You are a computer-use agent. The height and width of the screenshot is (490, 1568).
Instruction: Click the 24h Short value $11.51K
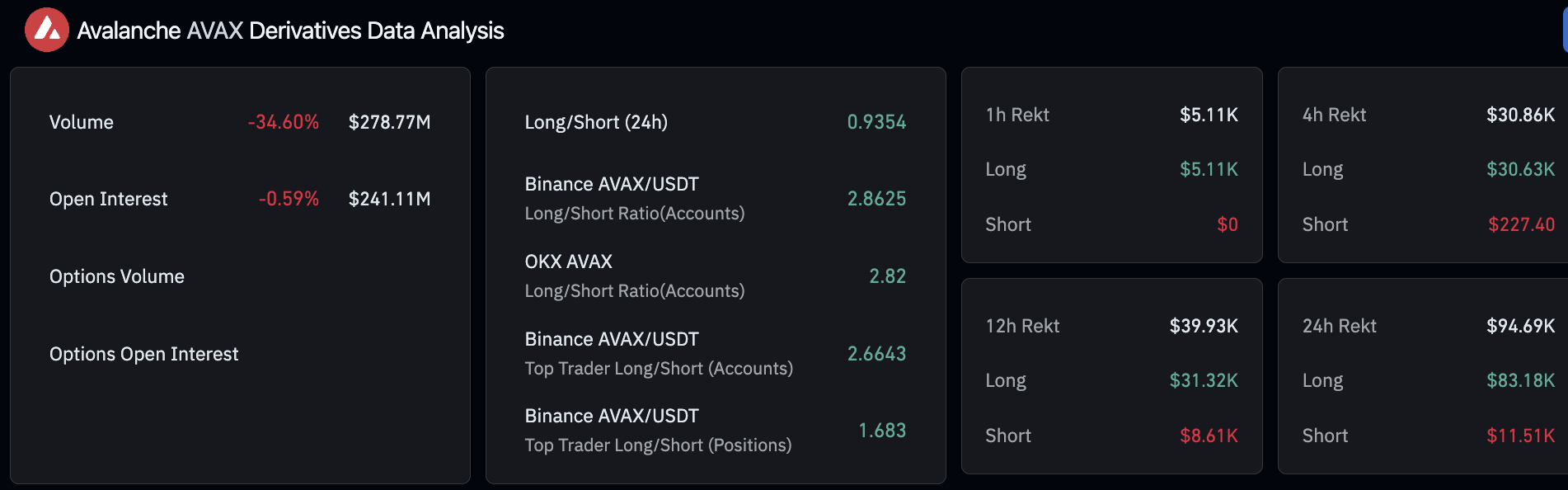point(1520,436)
